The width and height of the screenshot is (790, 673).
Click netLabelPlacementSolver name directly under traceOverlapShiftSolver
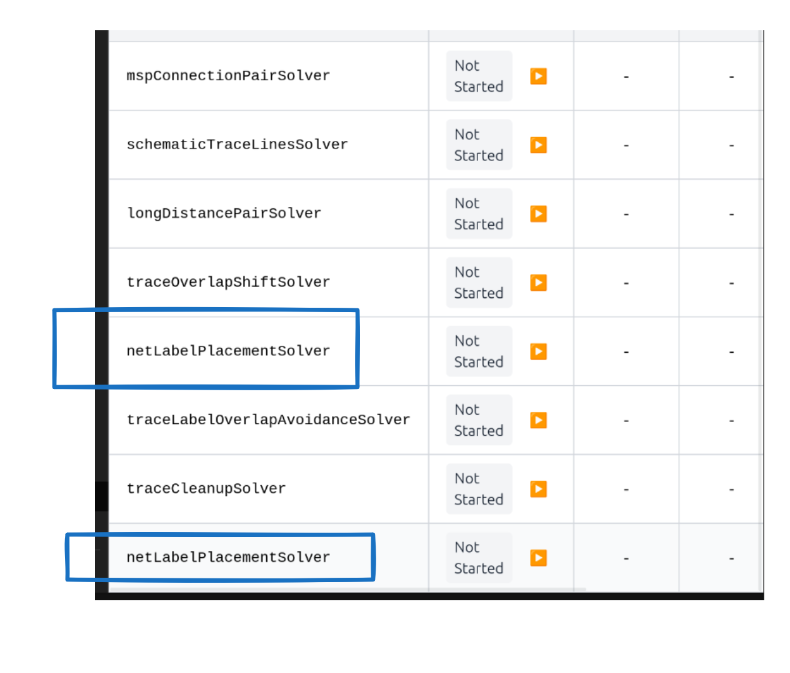point(228,351)
